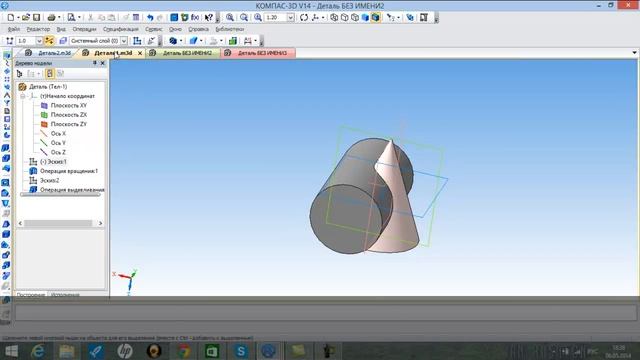
Task: Open Internet Explorer from the taskbar
Action: [x=38, y=351]
